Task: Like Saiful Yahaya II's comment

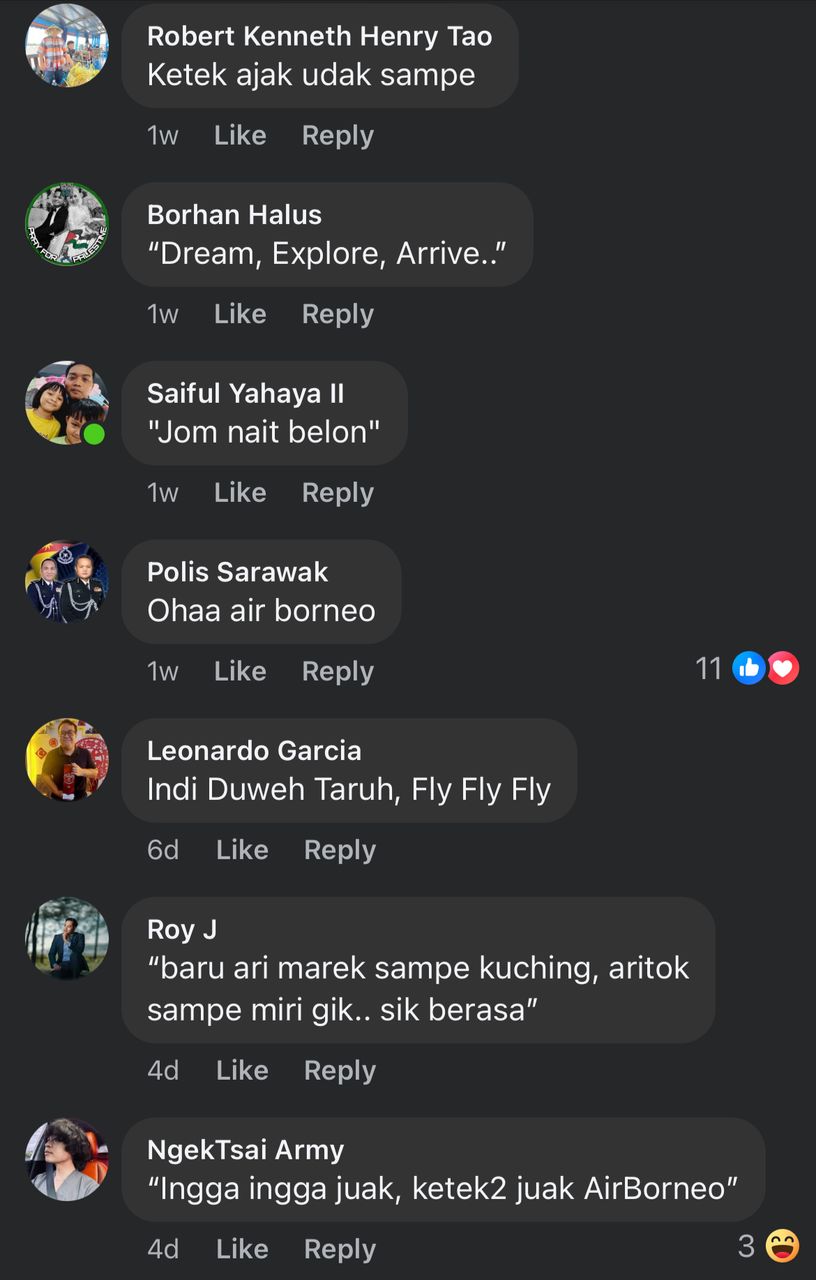Action: (240, 493)
